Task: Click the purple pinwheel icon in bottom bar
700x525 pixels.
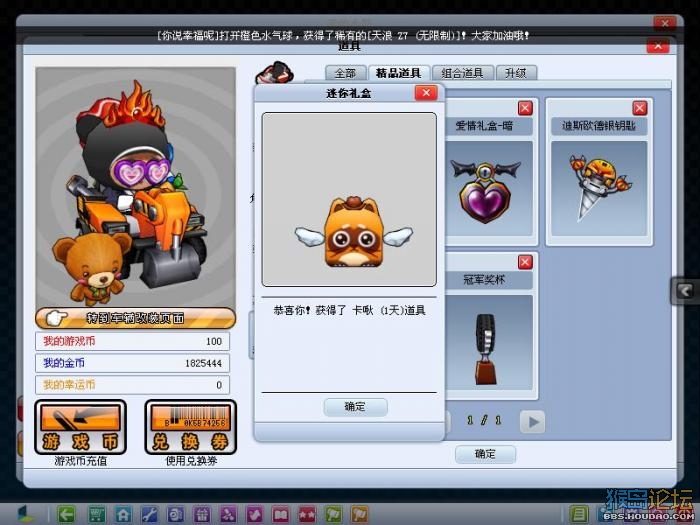Action: [228, 514]
